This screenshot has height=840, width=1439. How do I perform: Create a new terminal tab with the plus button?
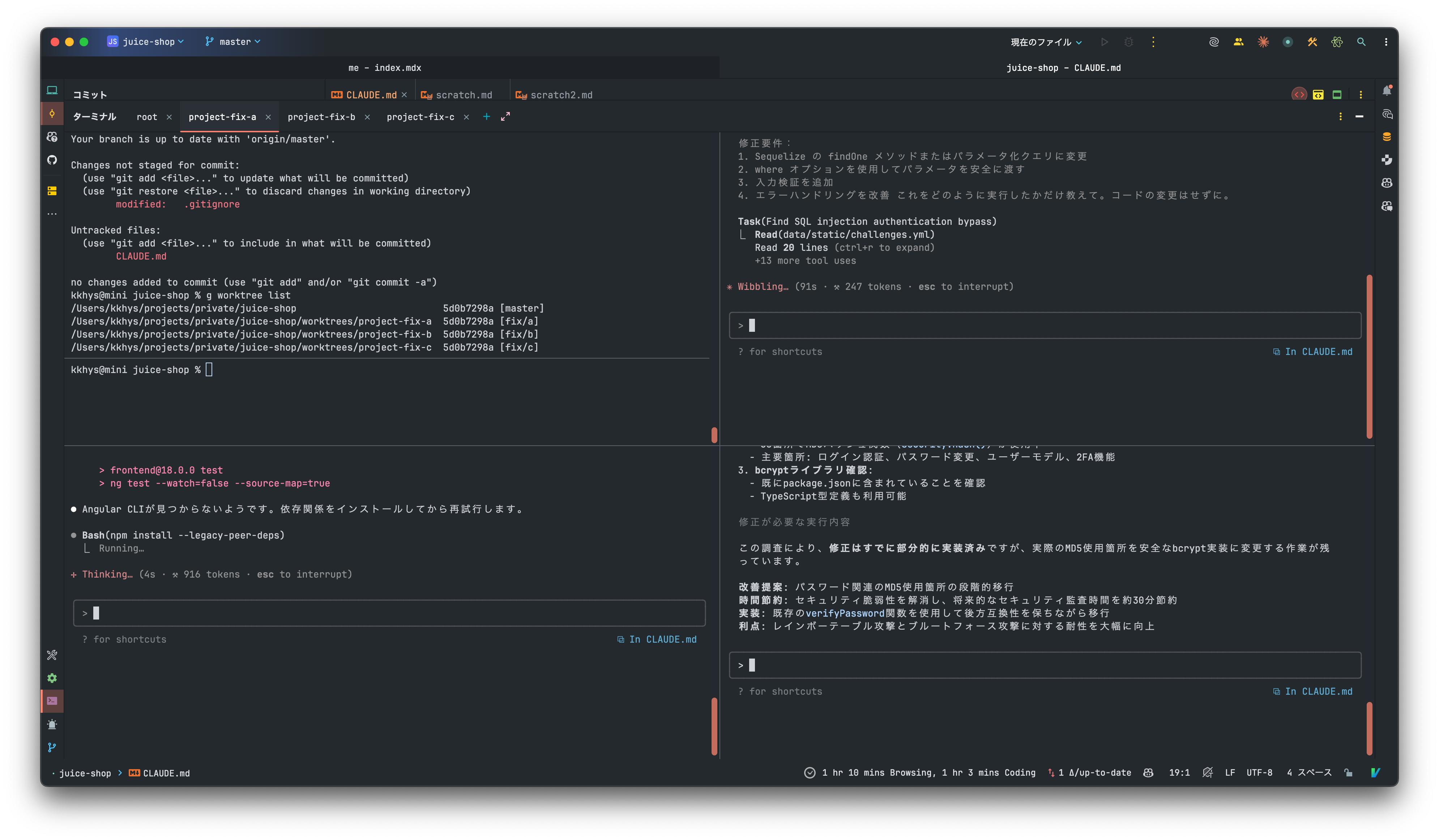(x=486, y=116)
